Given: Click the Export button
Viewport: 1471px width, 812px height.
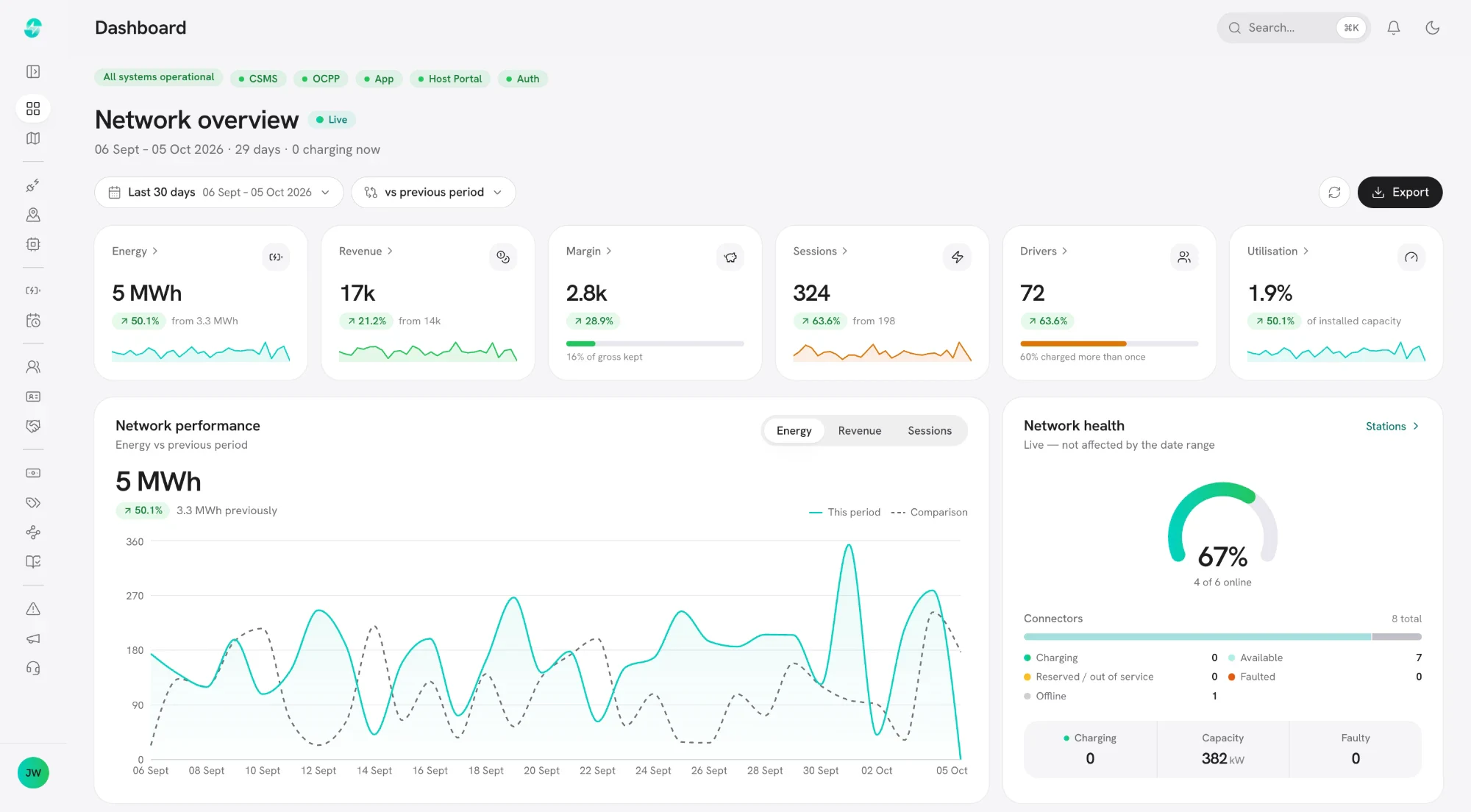Looking at the screenshot, I should (x=1400, y=192).
